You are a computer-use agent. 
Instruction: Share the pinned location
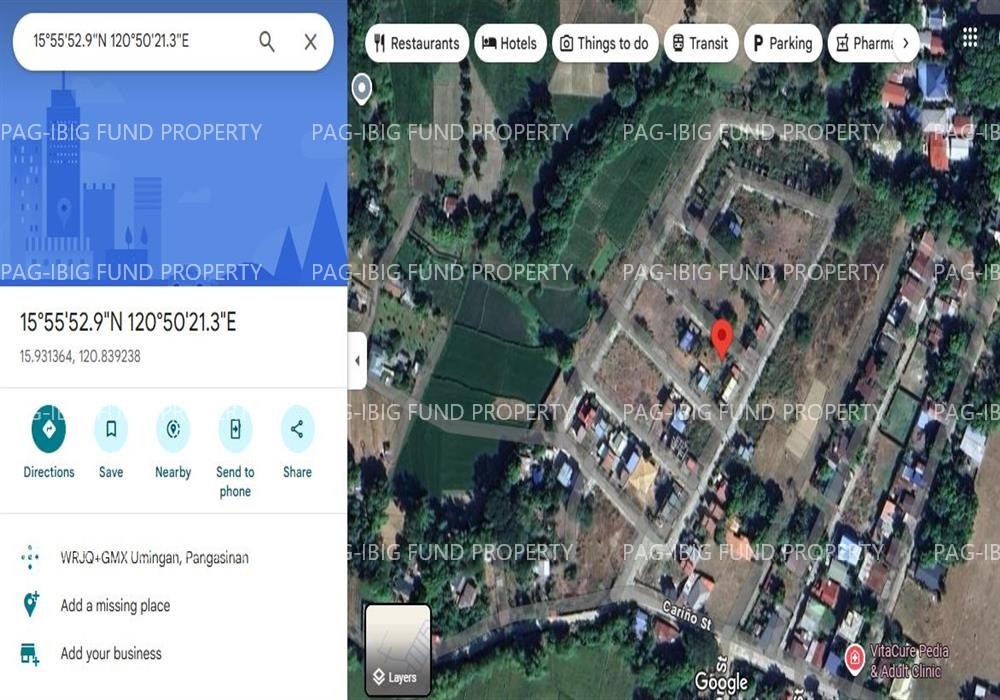(297, 432)
